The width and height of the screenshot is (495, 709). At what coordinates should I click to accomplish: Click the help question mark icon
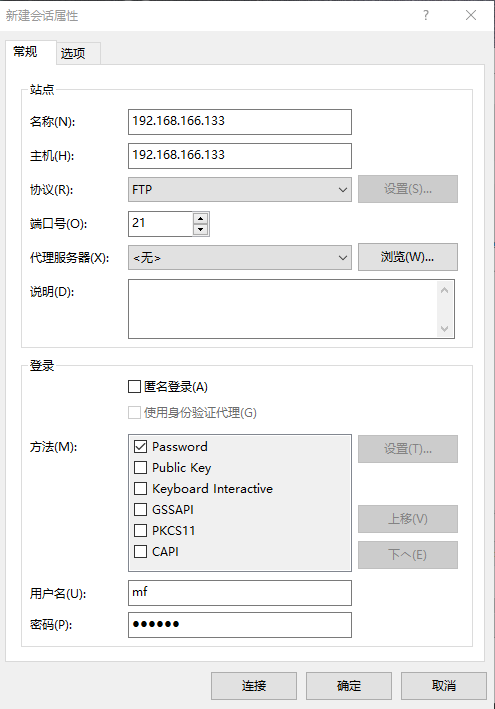(x=426, y=15)
